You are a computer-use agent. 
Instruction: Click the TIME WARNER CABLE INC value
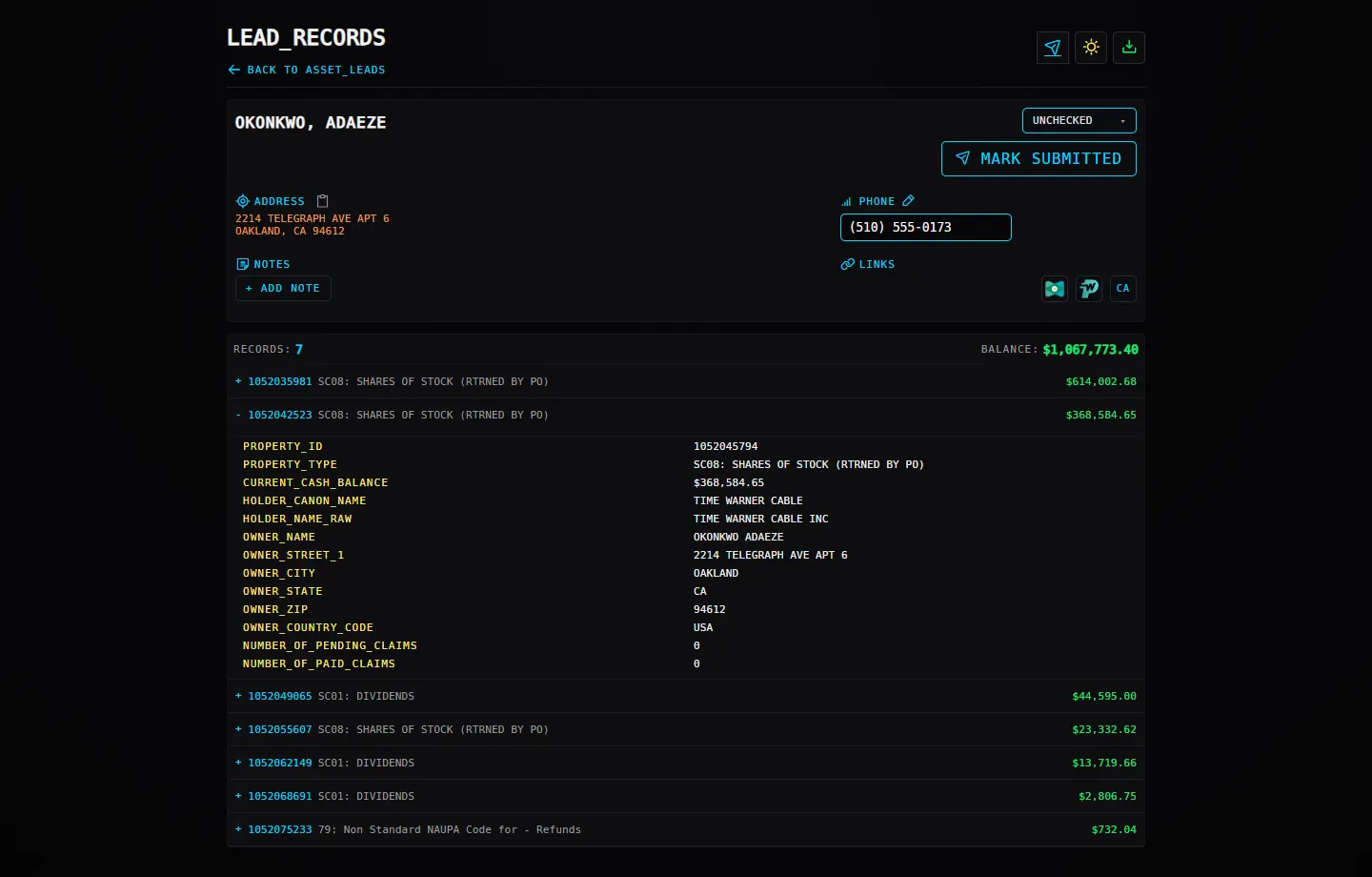(x=761, y=519)
